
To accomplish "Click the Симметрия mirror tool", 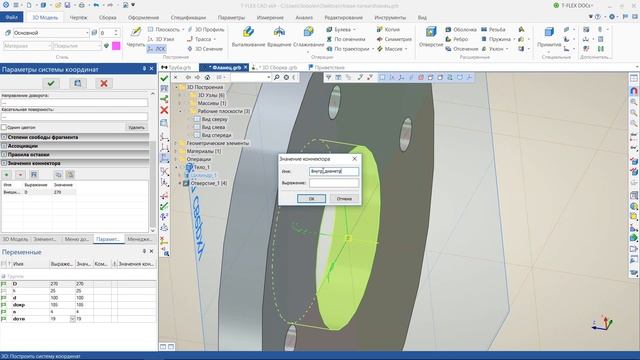I will [x=394, y=39].
